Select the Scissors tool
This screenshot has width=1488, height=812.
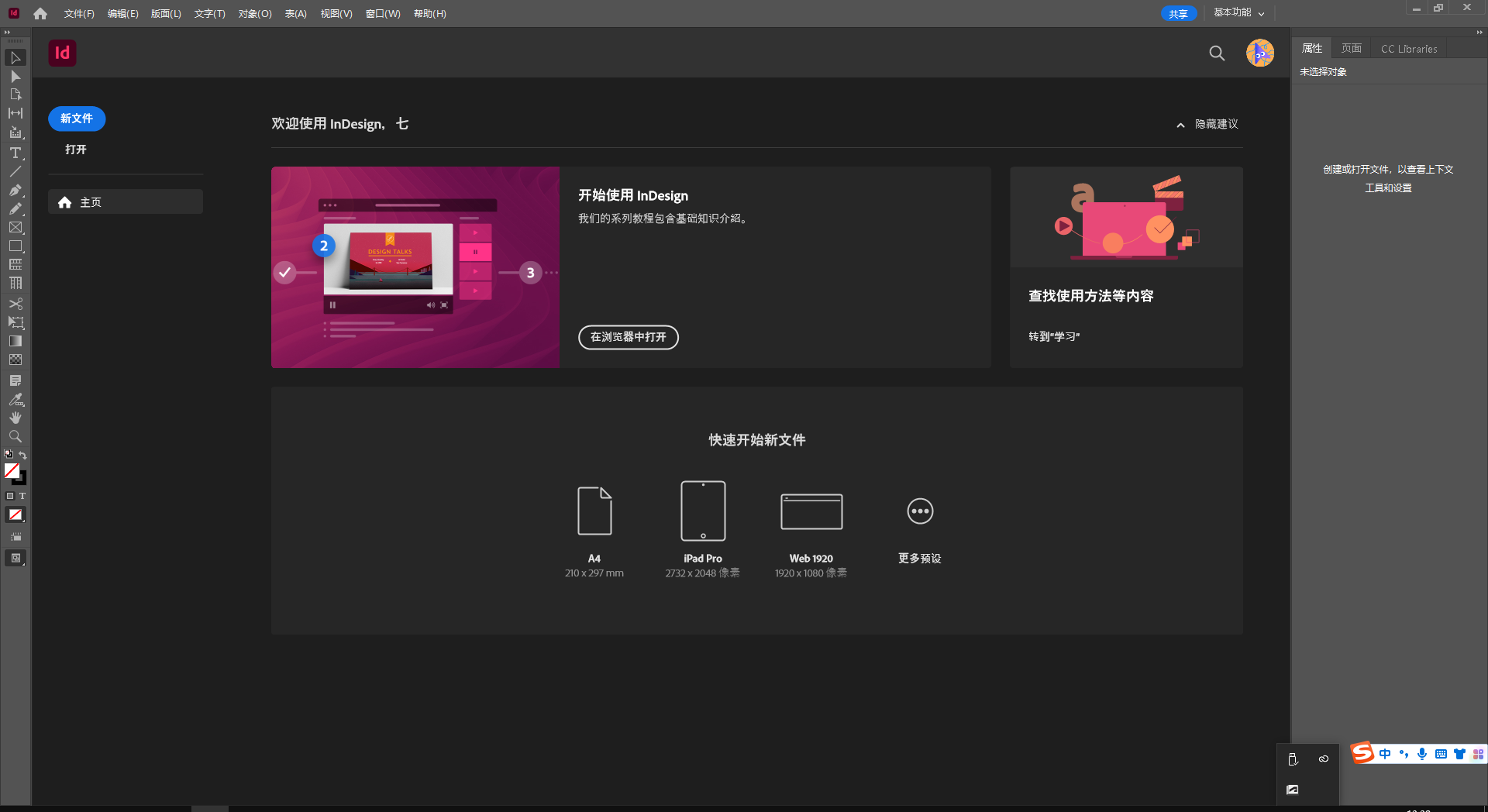15,304
